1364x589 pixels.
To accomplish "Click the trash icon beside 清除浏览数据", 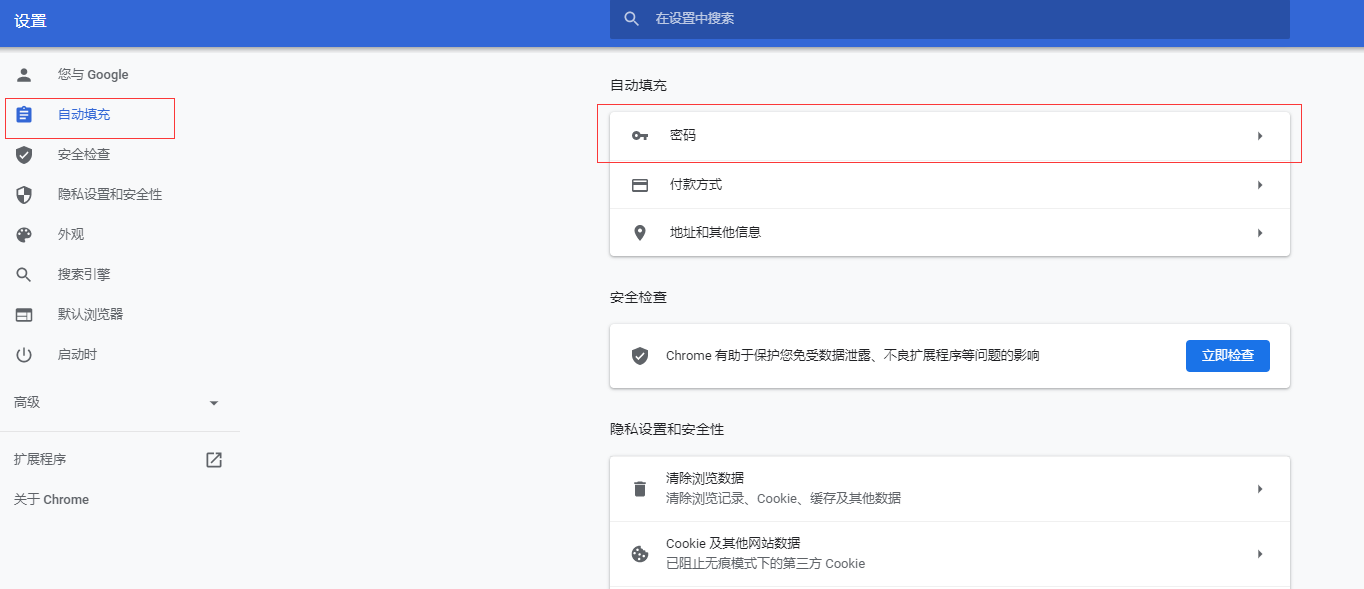I will click(x=639, y=488).
